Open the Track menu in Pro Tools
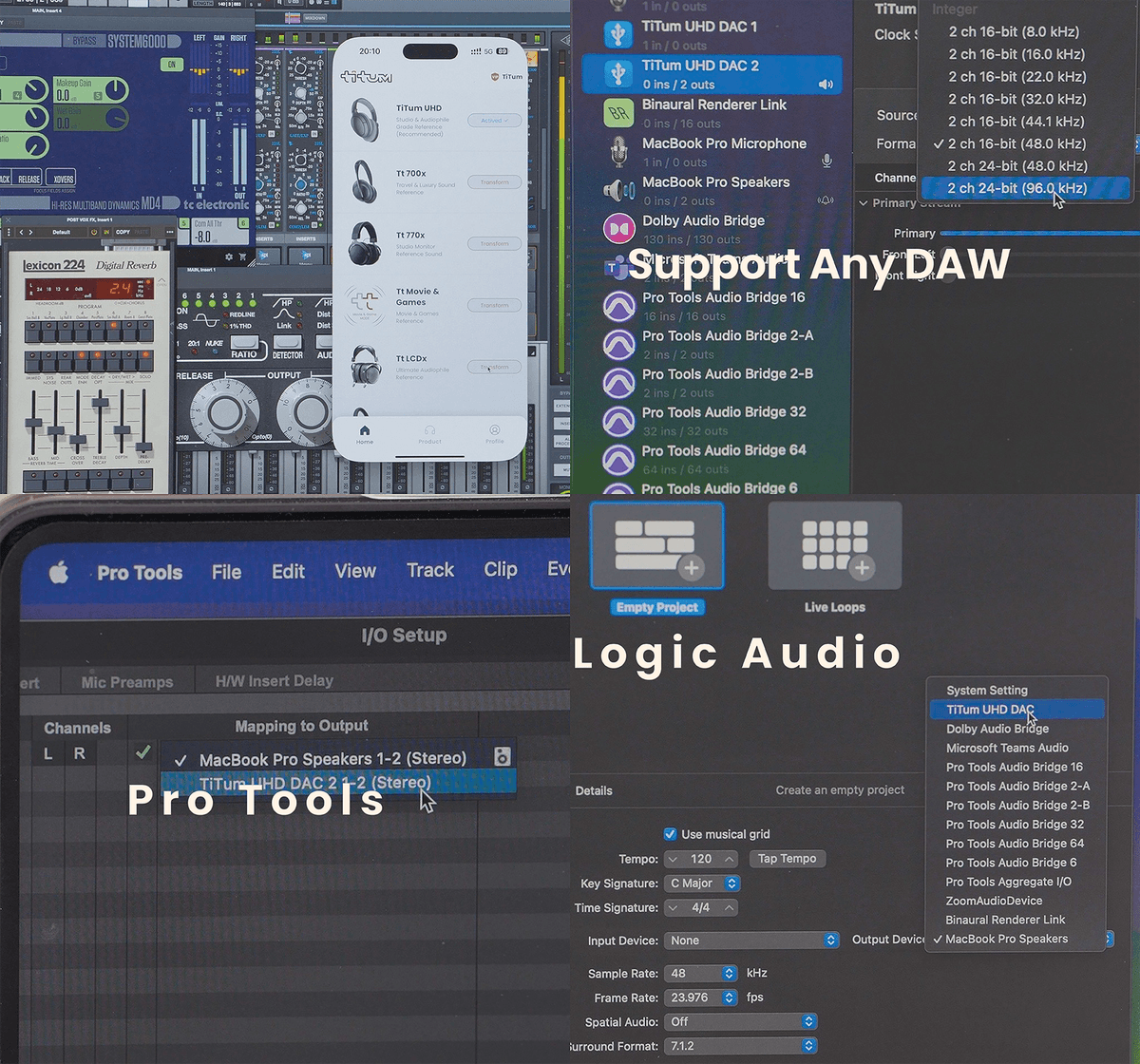Screen dimensions: 1140x1064 coord(430,570)
